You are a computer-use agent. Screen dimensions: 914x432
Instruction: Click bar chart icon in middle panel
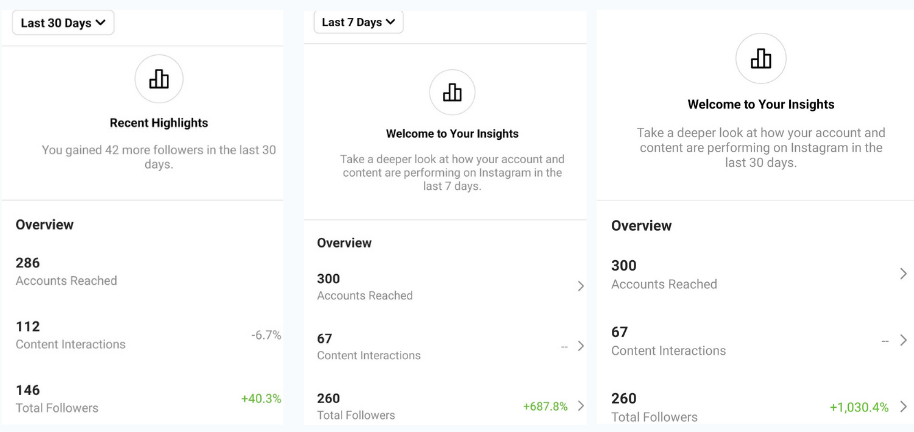tap(452, 92)
